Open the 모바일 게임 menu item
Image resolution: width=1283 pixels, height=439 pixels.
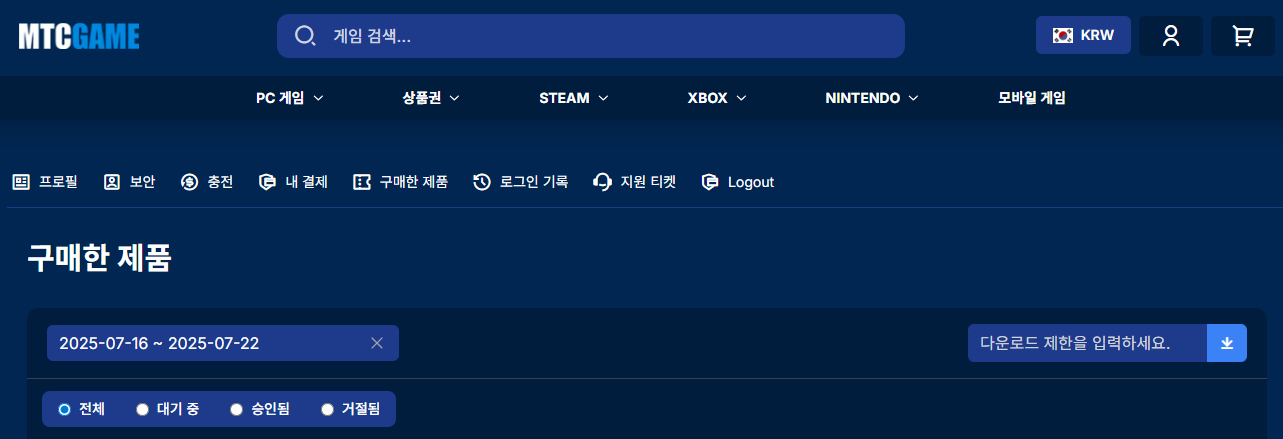pyautogui.click(x=1031, y=98)
